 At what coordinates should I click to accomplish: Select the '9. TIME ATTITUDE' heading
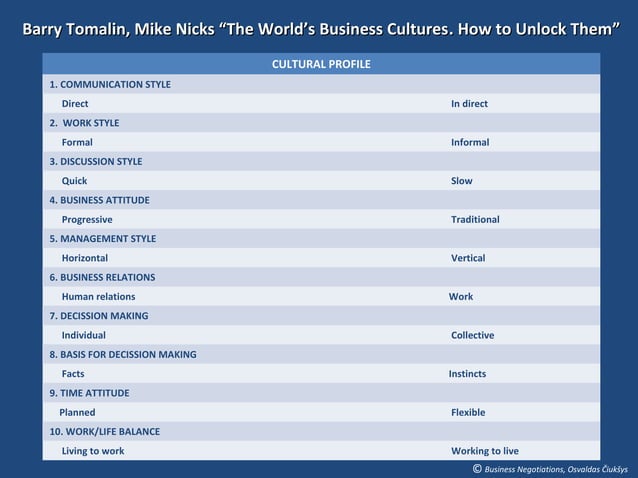pyautogui.click(x=89, y=393)
